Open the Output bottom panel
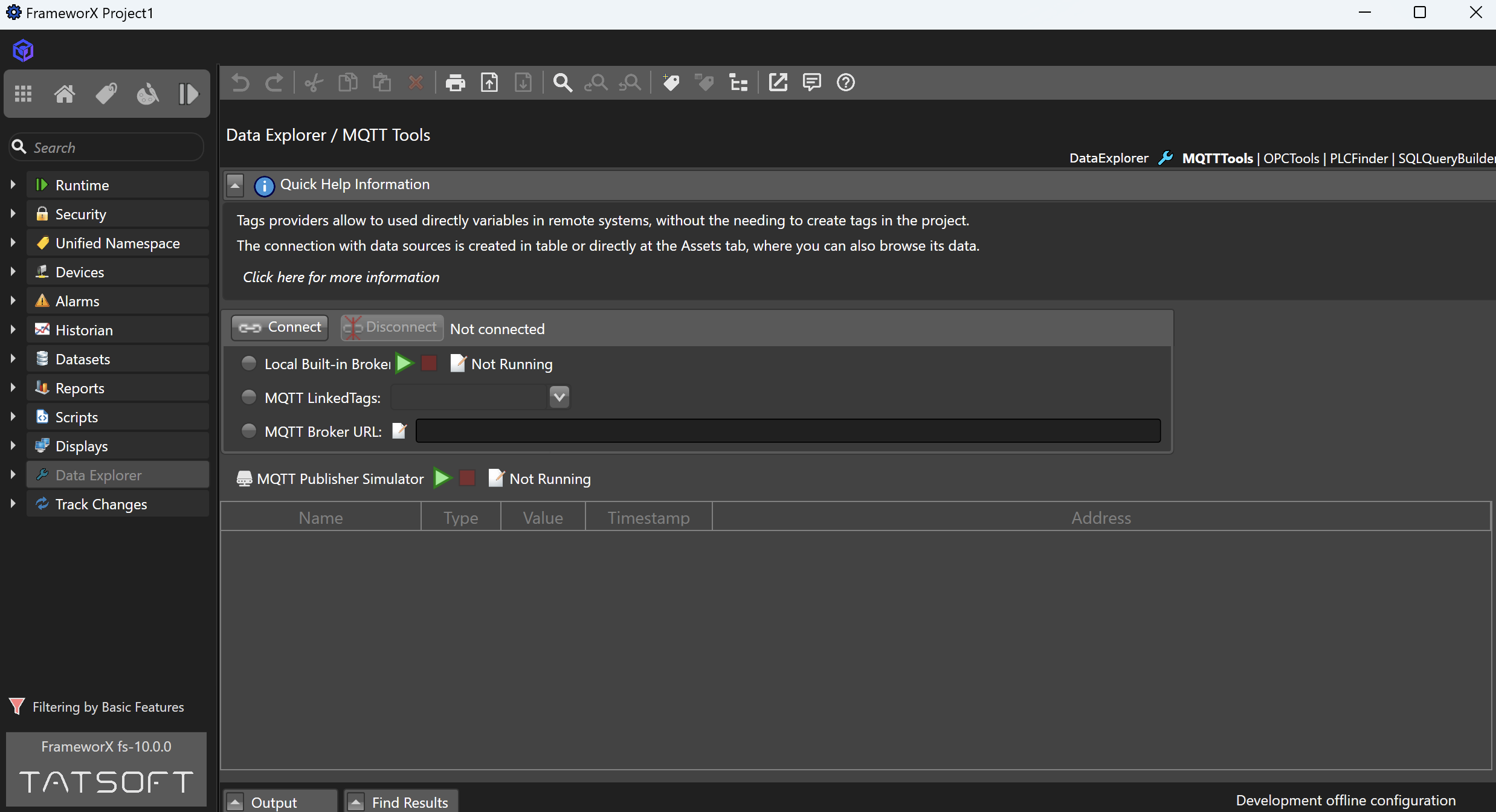This screenshot has height=812, width=1496. click(x=280, y=801)
